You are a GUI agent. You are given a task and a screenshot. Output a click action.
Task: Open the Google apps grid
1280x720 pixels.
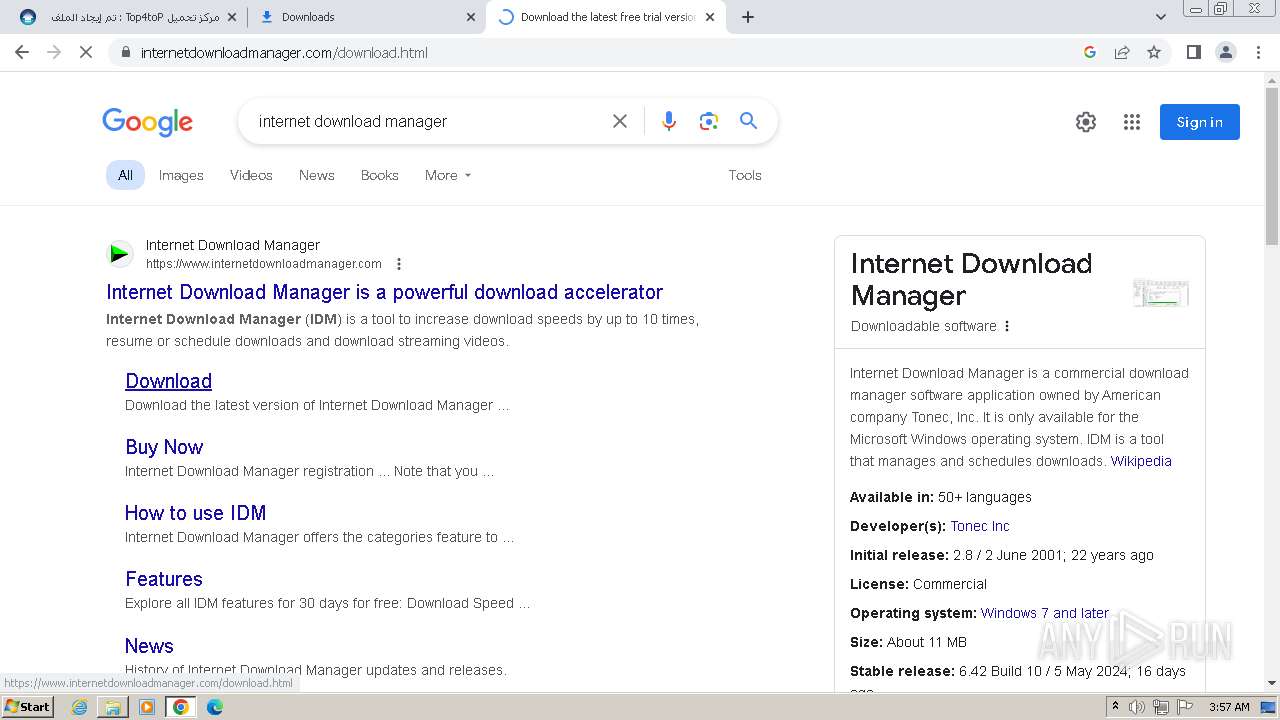click(1132, 122)
